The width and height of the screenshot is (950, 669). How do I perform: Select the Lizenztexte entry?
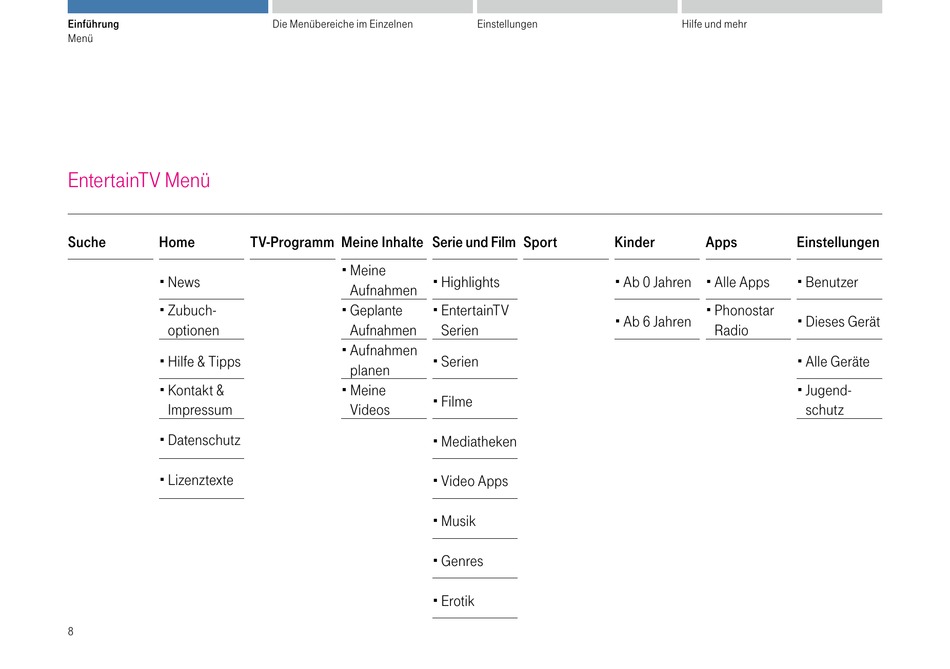coord(200,481)
